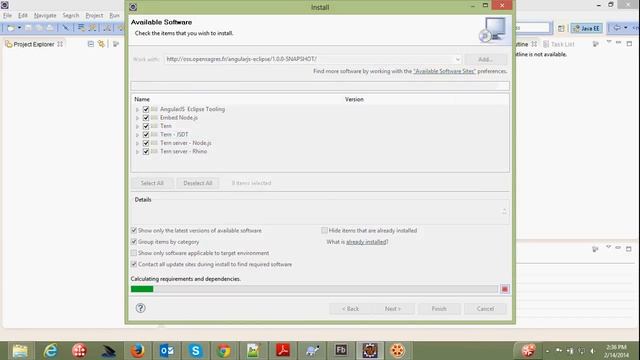Enable Hide items already installed checkbox
The width and height of the screenshot is (640, 360).
pos(324,231)
